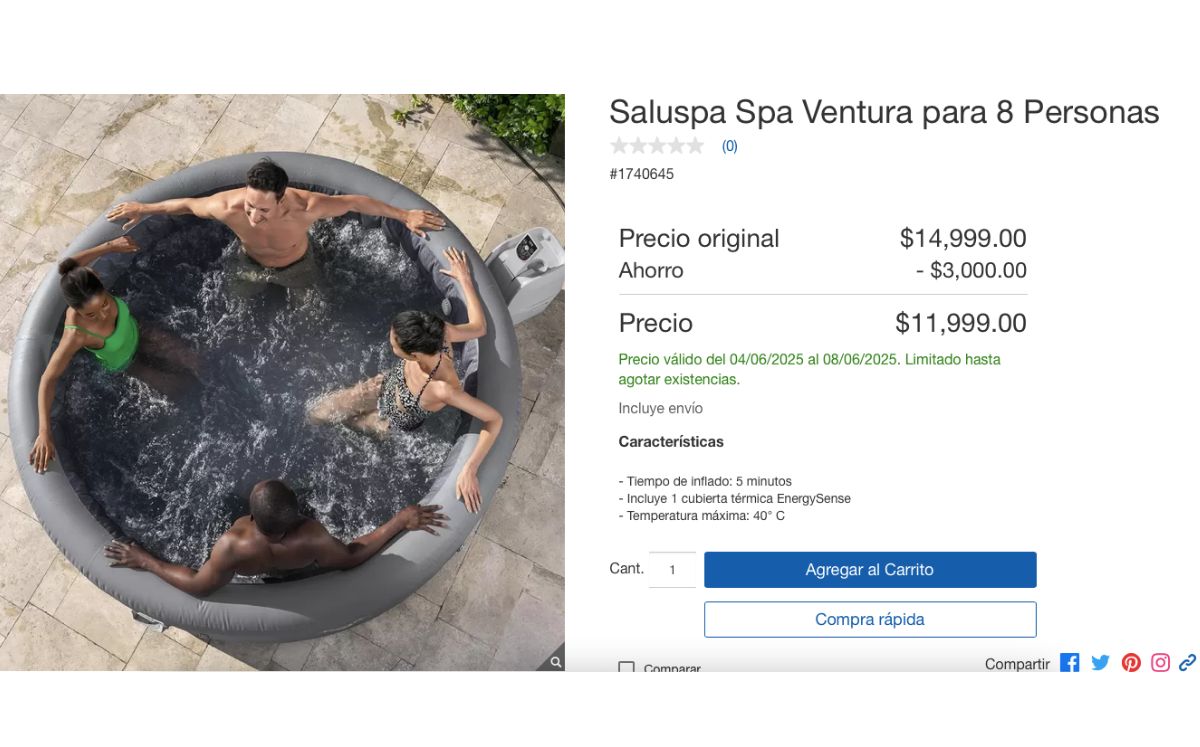This screenshot has height=747, width=1200.
Task: Click the green price validity notice
Action: click(809, 369)
